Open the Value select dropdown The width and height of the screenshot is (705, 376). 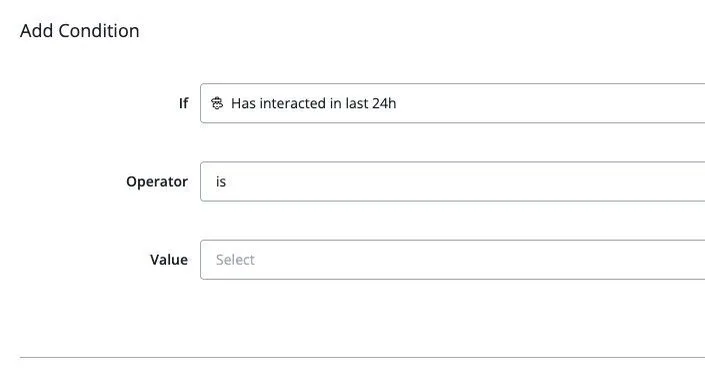pos(452,260)
